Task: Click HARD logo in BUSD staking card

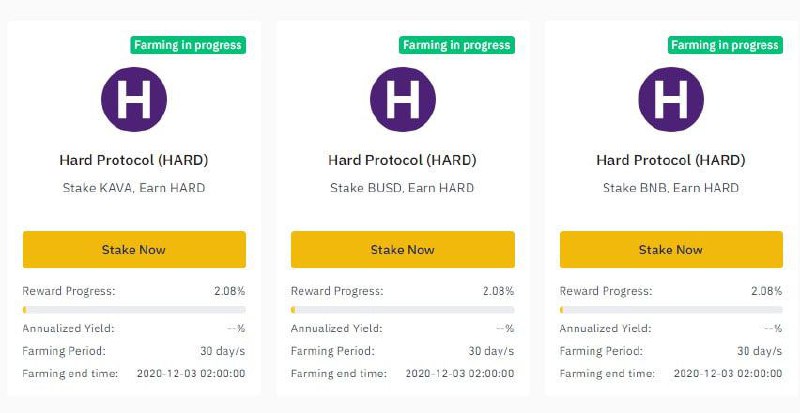Action: click(402, 99)
